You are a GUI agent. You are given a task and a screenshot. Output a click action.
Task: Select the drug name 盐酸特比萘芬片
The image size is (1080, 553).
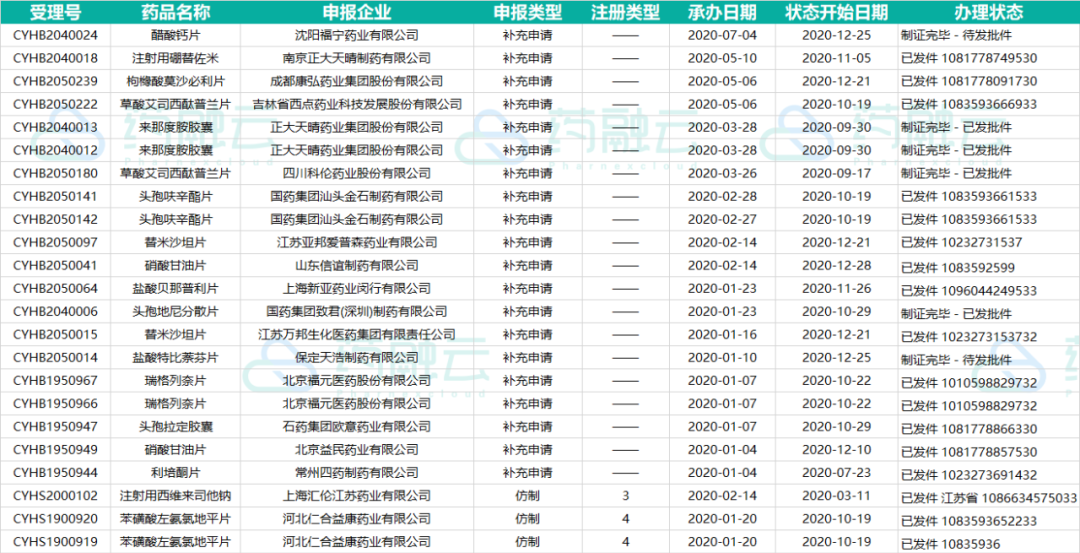(176, 358)
